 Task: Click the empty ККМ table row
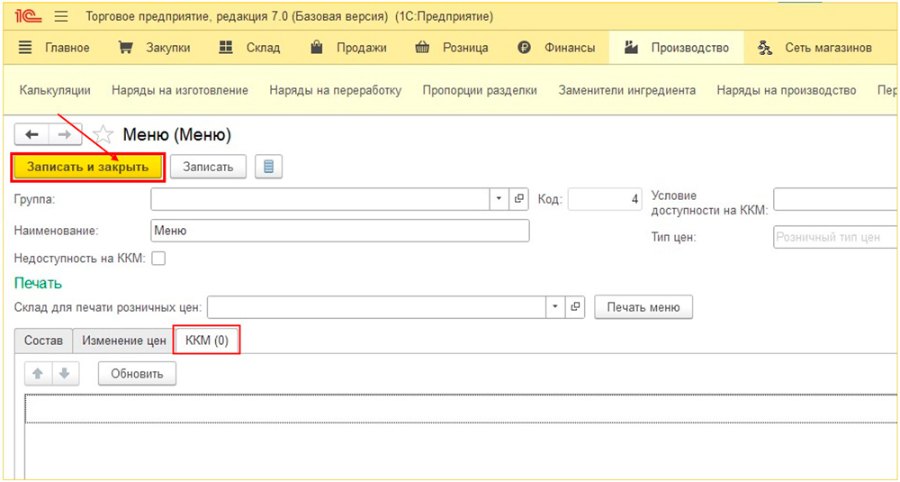pyautogui.click(x=461, y=409)
